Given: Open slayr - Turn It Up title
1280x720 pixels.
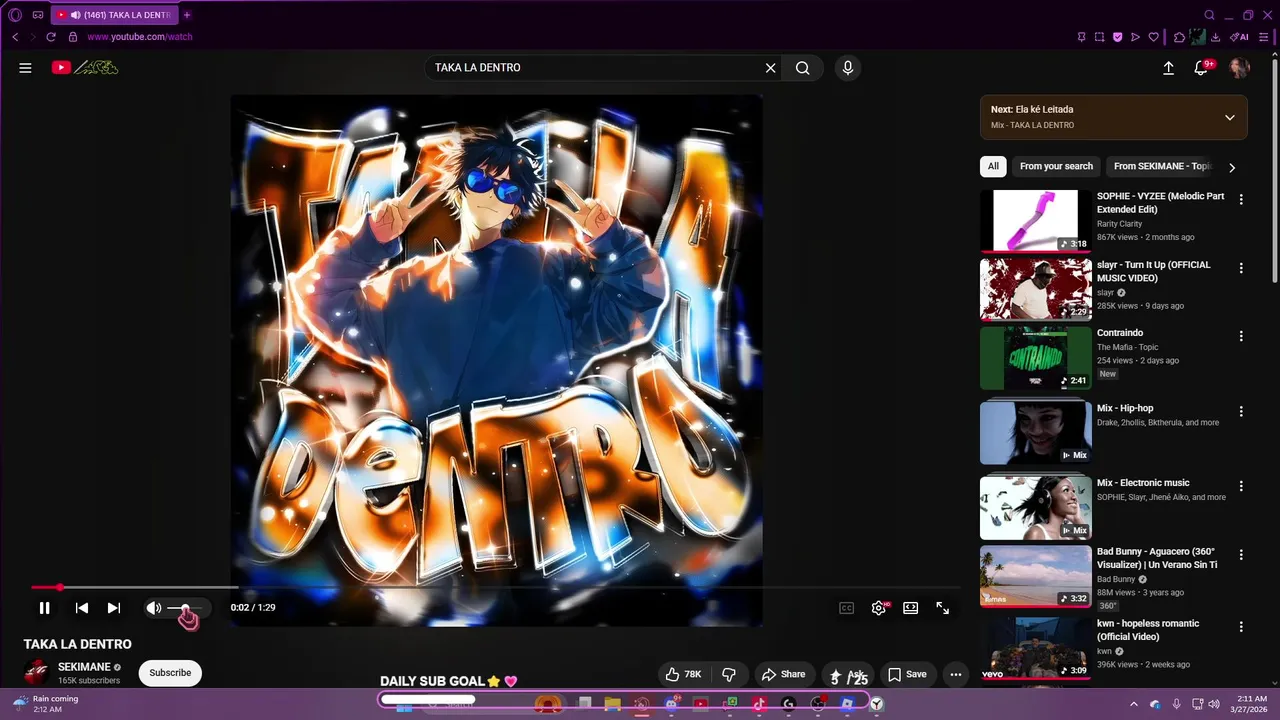Looking at the screenshot, I should 1154,271.
